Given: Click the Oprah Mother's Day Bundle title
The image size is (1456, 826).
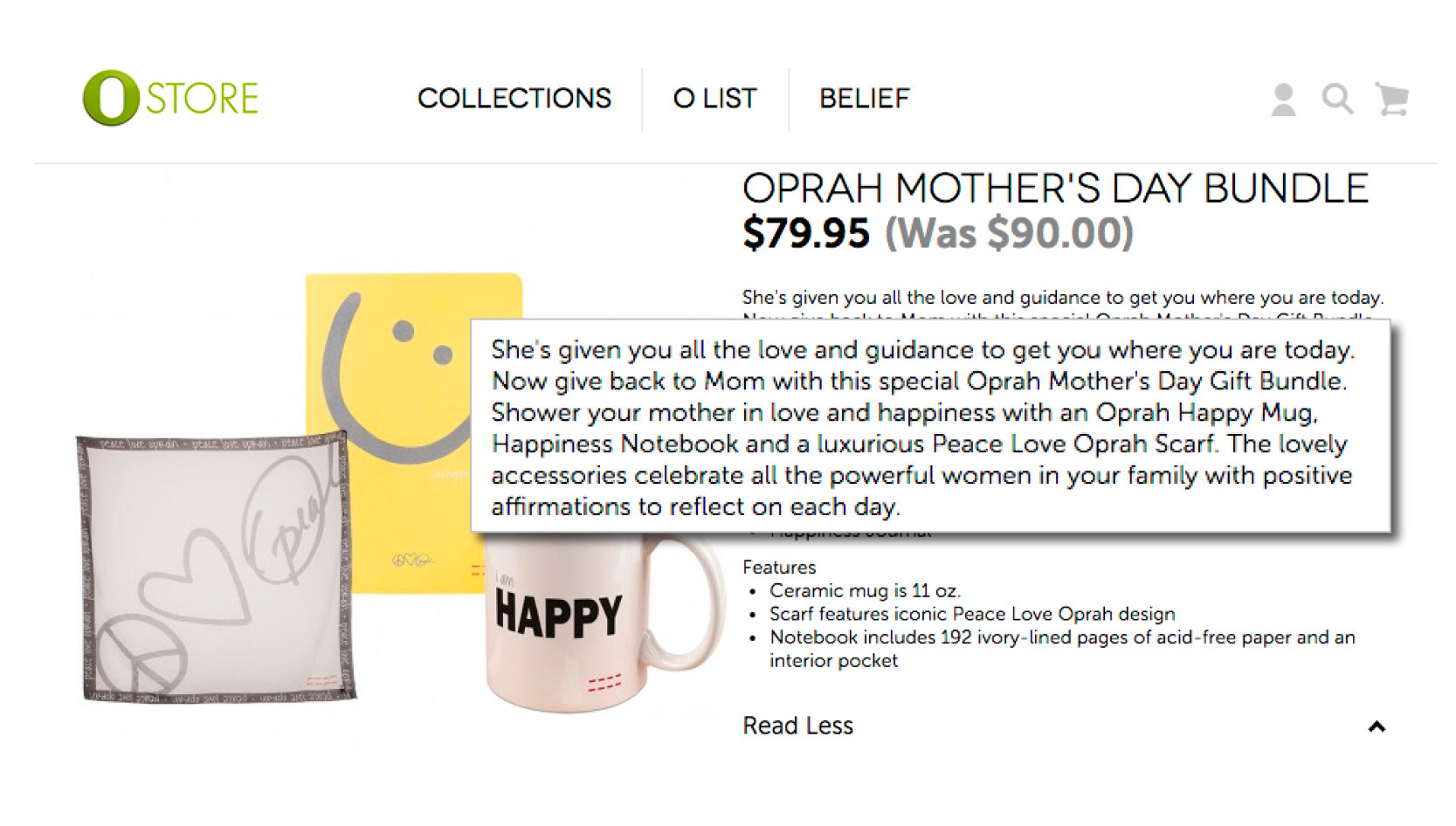Looking at the screenshot, I should click(1054, 189).
